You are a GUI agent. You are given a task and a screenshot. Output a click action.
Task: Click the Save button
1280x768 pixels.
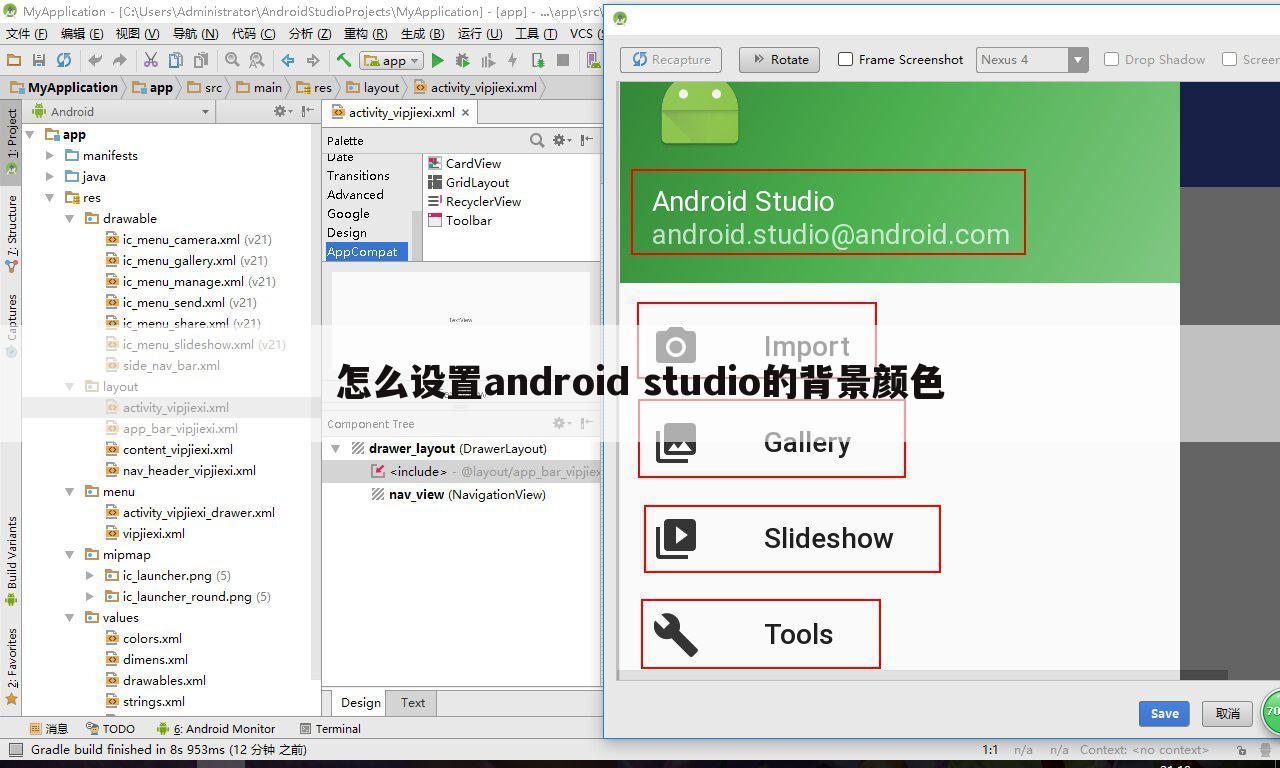click(1164, 713)
